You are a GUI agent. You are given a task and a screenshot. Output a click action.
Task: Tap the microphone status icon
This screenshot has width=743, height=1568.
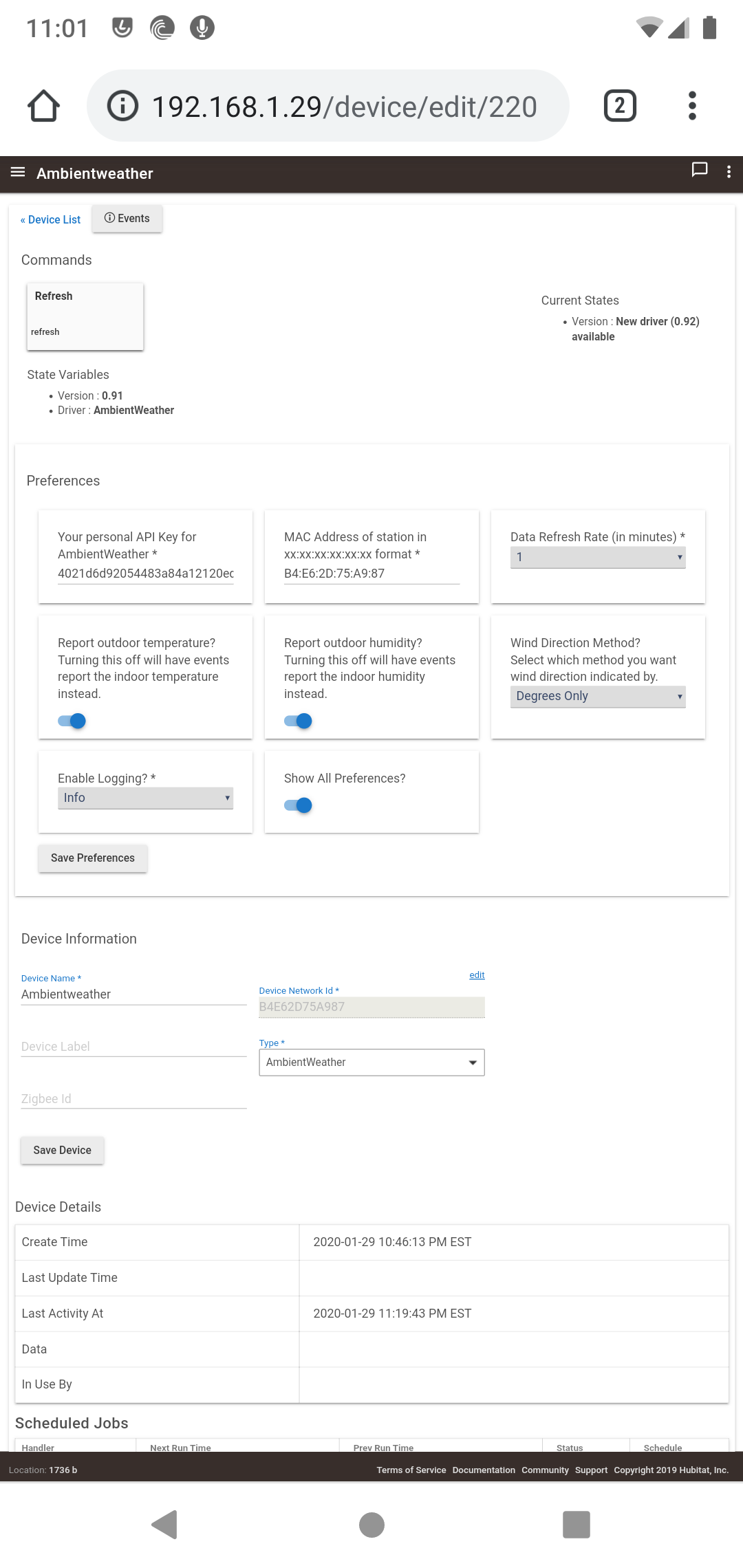[202, 28]
